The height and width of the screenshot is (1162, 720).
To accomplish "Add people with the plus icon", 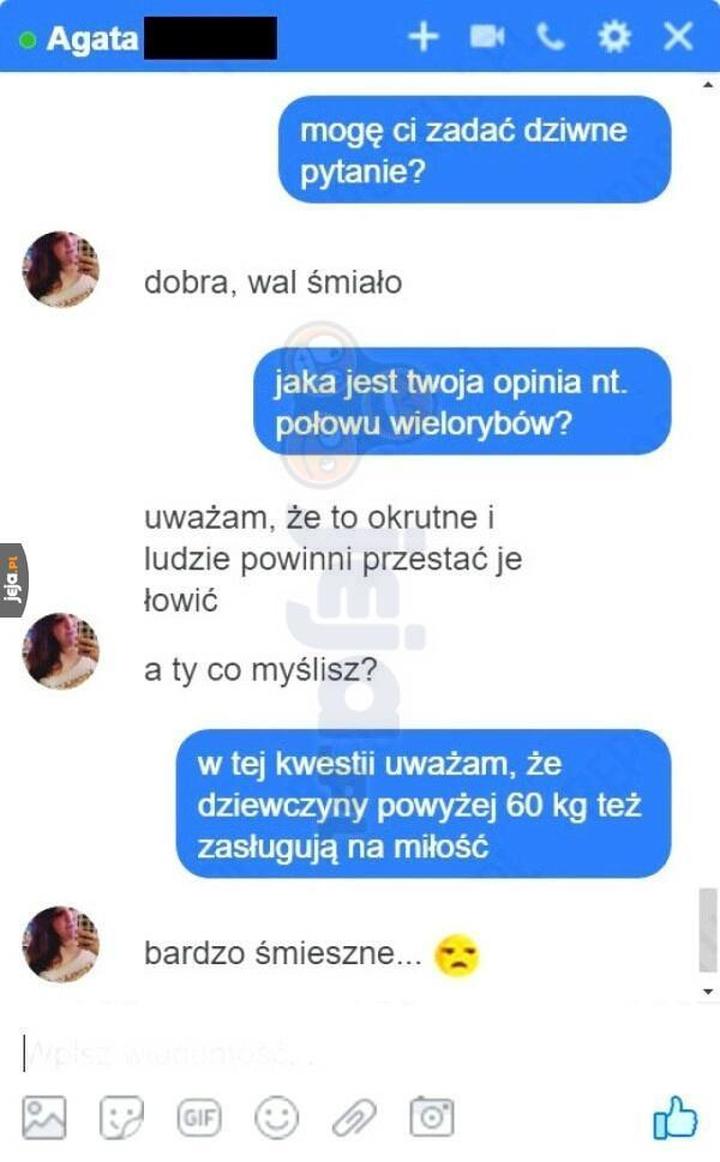I will [x=423, y=36].
